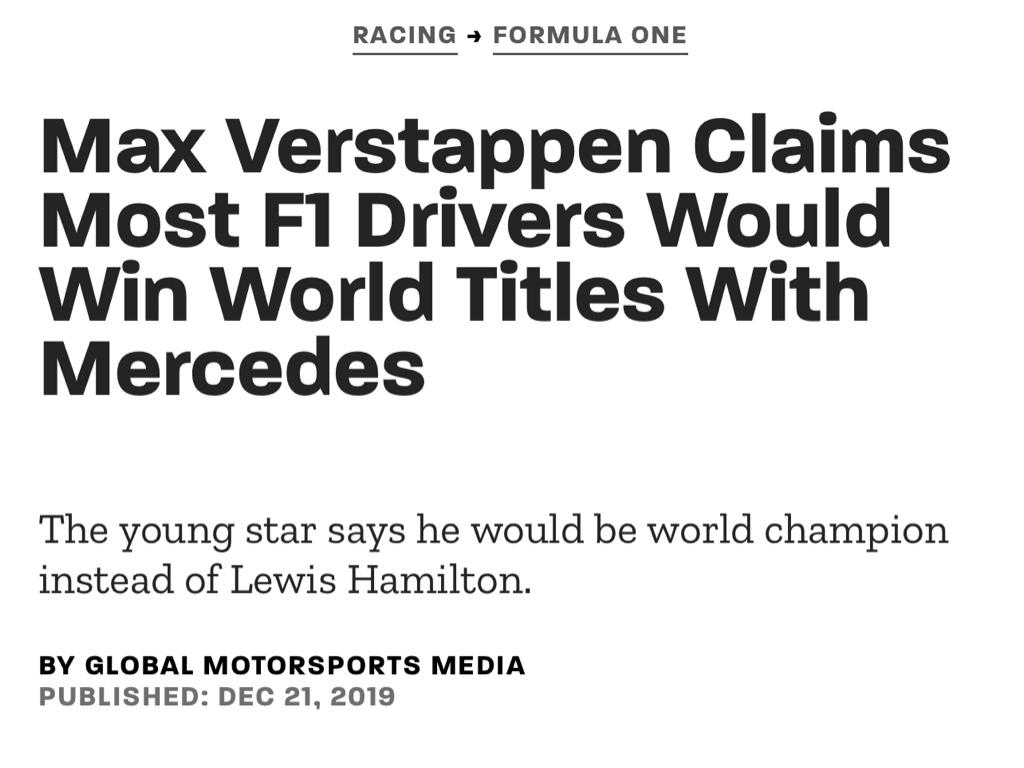Click the "PUBLISHED:" label
This screenshot has width=1024, height=768.
(x=123, y=696)
